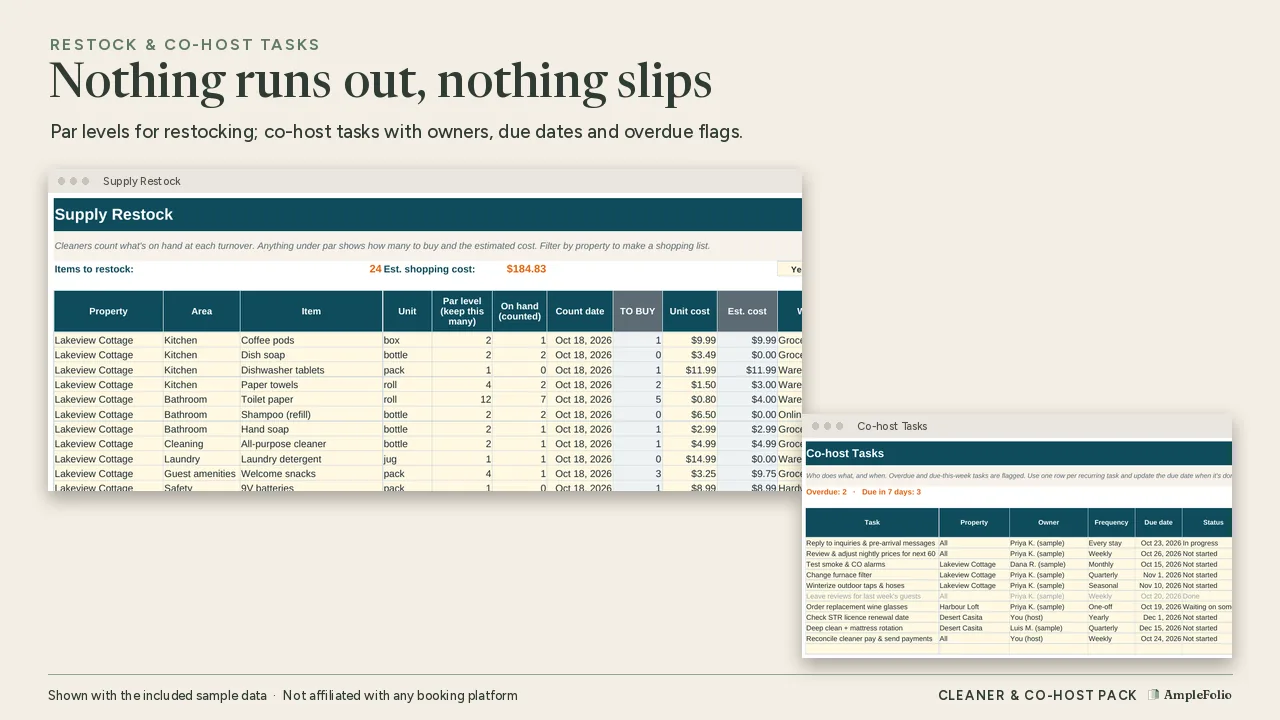Image resolution: width=1280 pixels, height=720 pixels.
Task: Select the Count date column header
Action: pos(580,311)
